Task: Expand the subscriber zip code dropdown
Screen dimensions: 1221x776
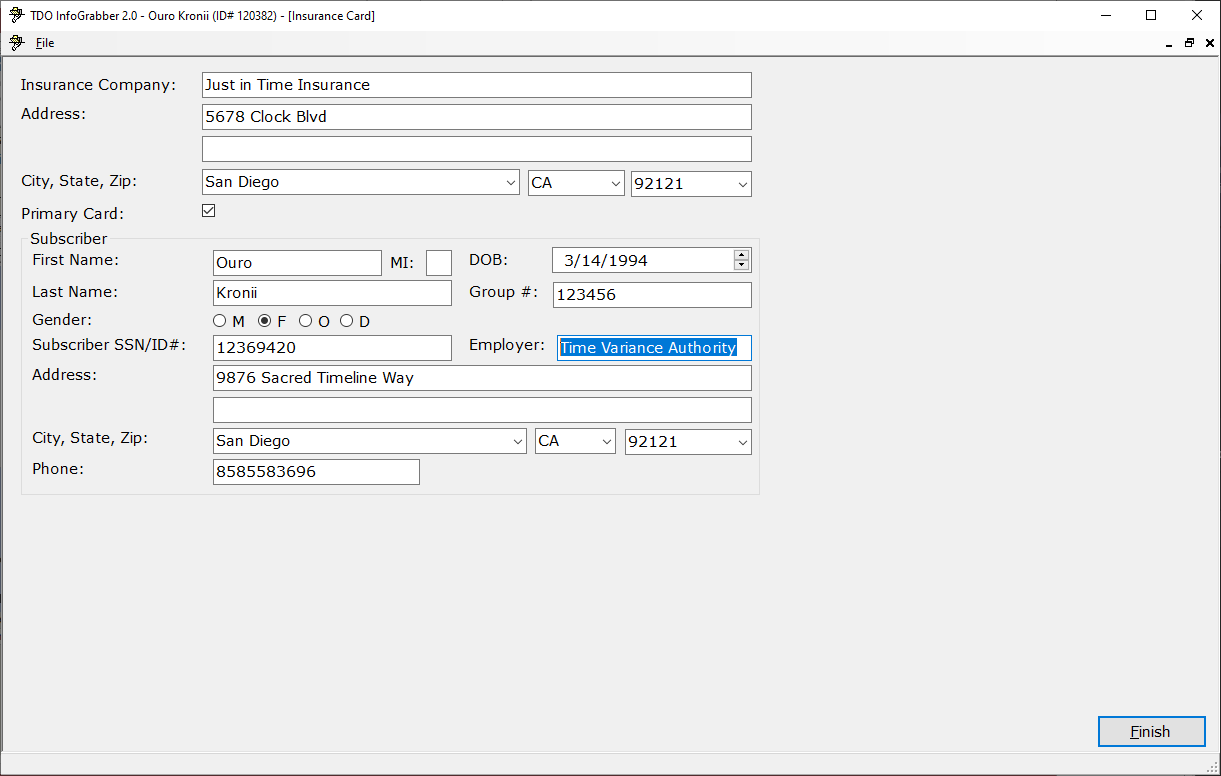Action: point(742,442)
